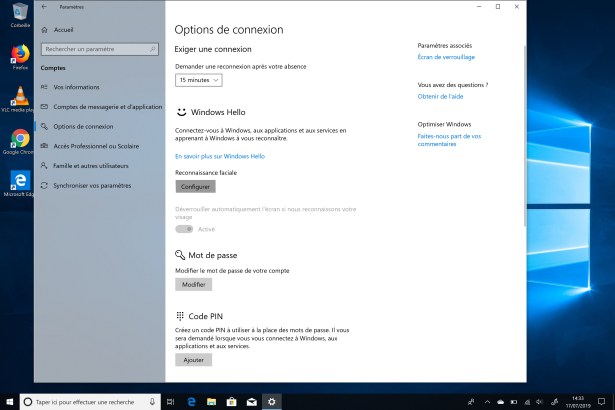
Task: Open the Corbeille desktop icon
Action: click(20, 16)
